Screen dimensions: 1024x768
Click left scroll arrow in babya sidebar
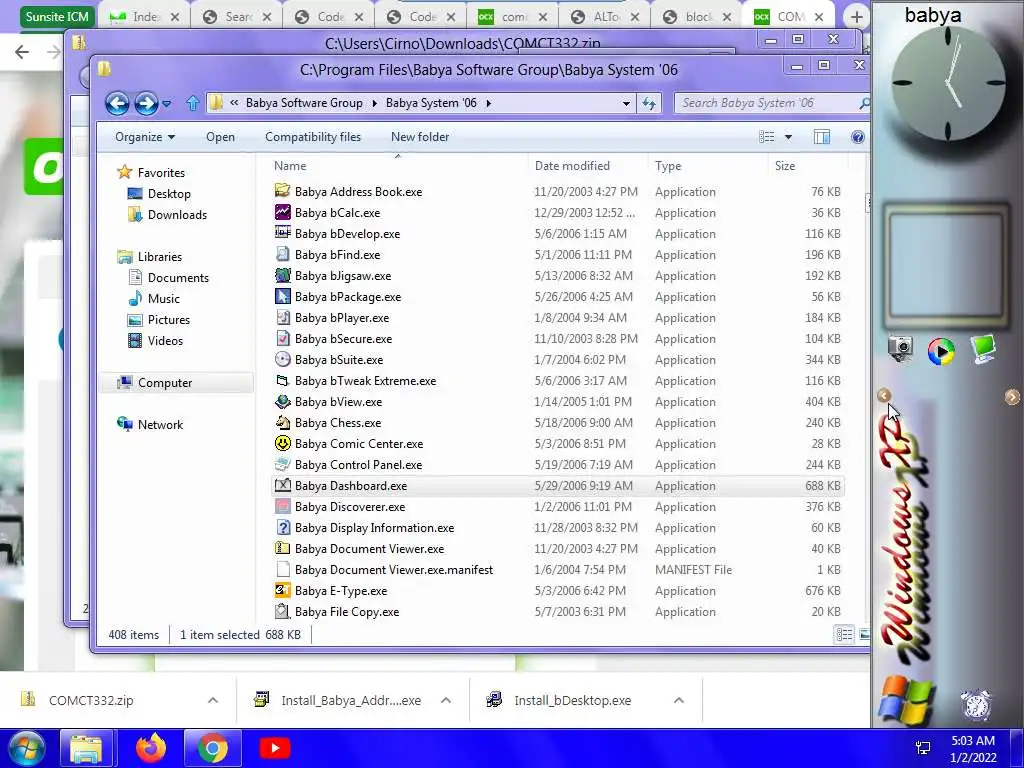click(x=884, y=395)
